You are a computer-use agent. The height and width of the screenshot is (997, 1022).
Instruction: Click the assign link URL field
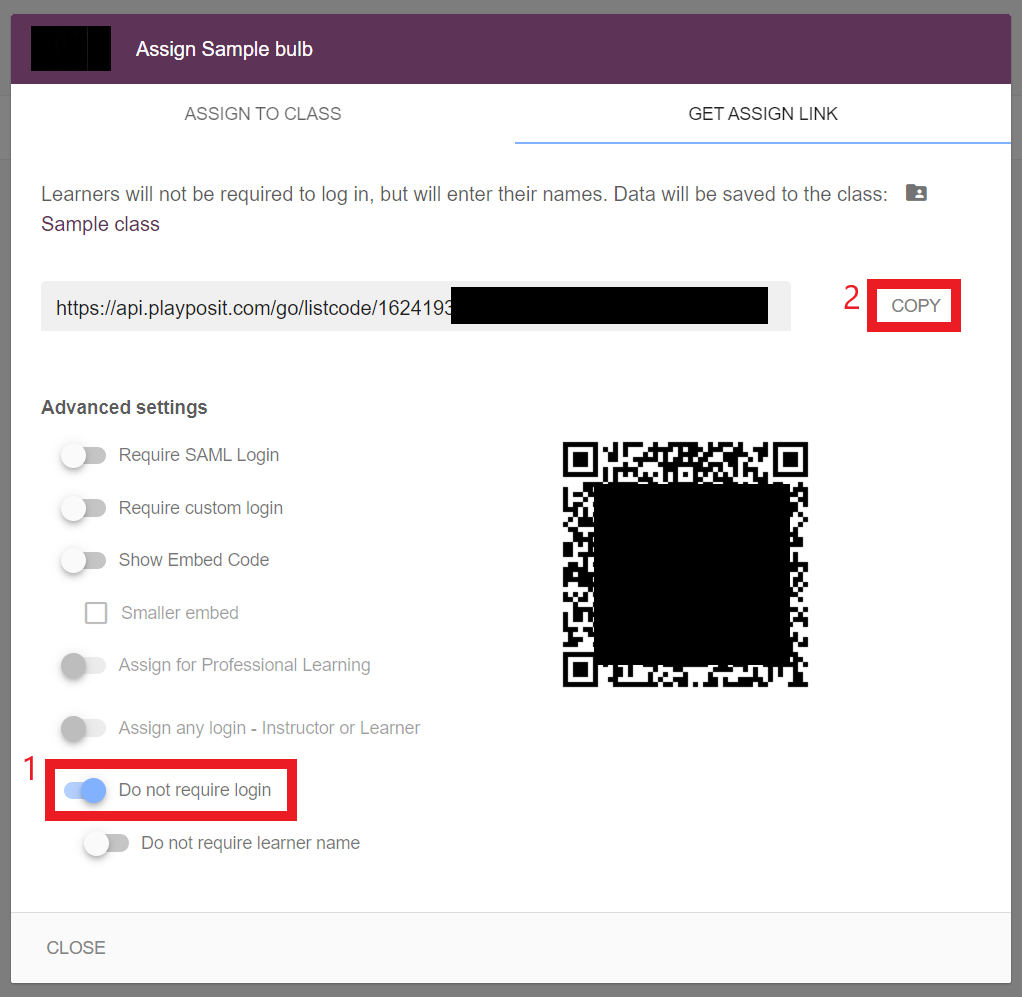pos(415,306)
